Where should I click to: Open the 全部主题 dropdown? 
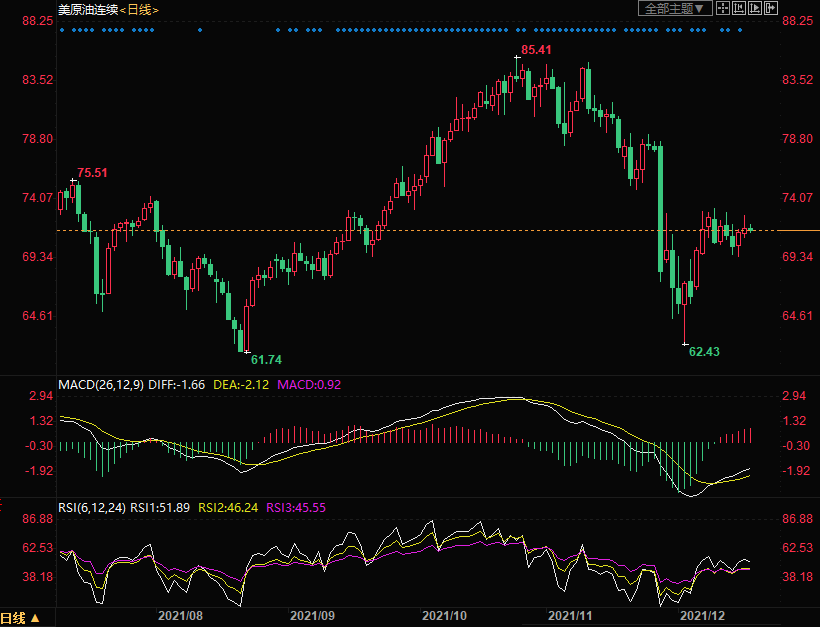pos(675,8)
